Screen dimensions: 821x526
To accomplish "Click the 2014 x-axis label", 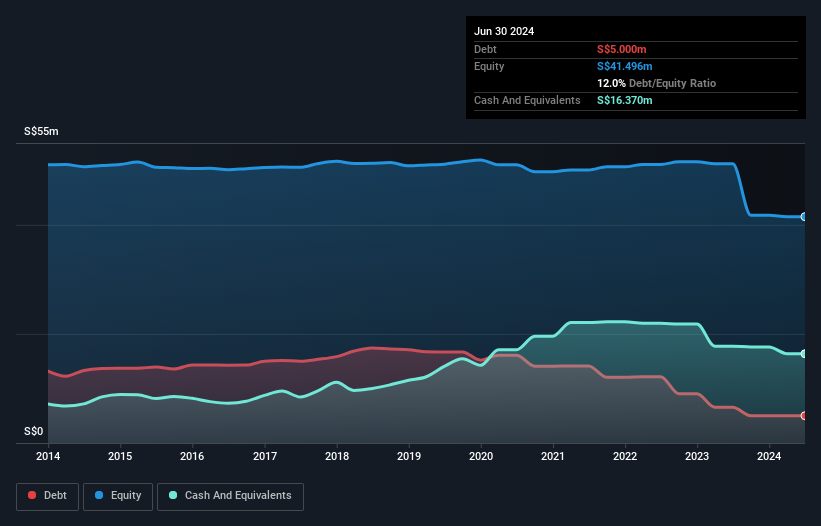I will (48, 456).
